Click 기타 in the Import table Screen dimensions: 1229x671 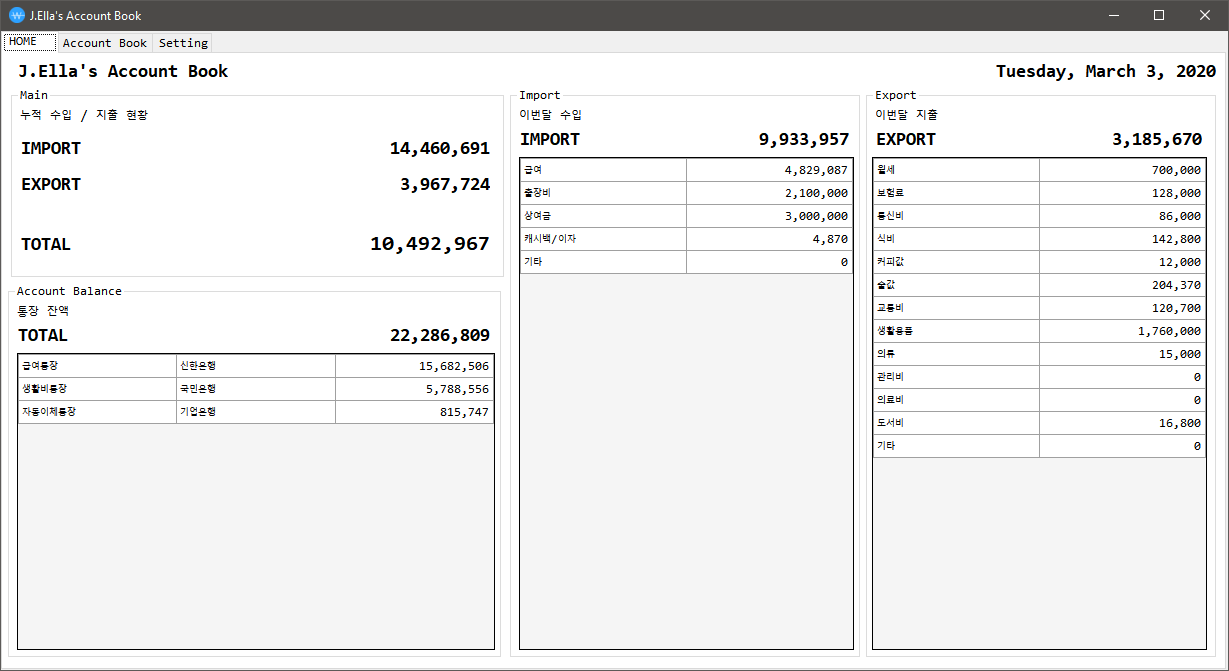coord(603,262)
